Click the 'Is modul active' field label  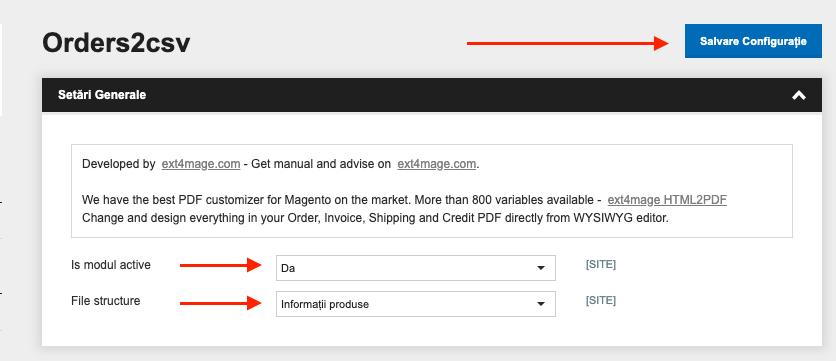[x=111, y=264]
